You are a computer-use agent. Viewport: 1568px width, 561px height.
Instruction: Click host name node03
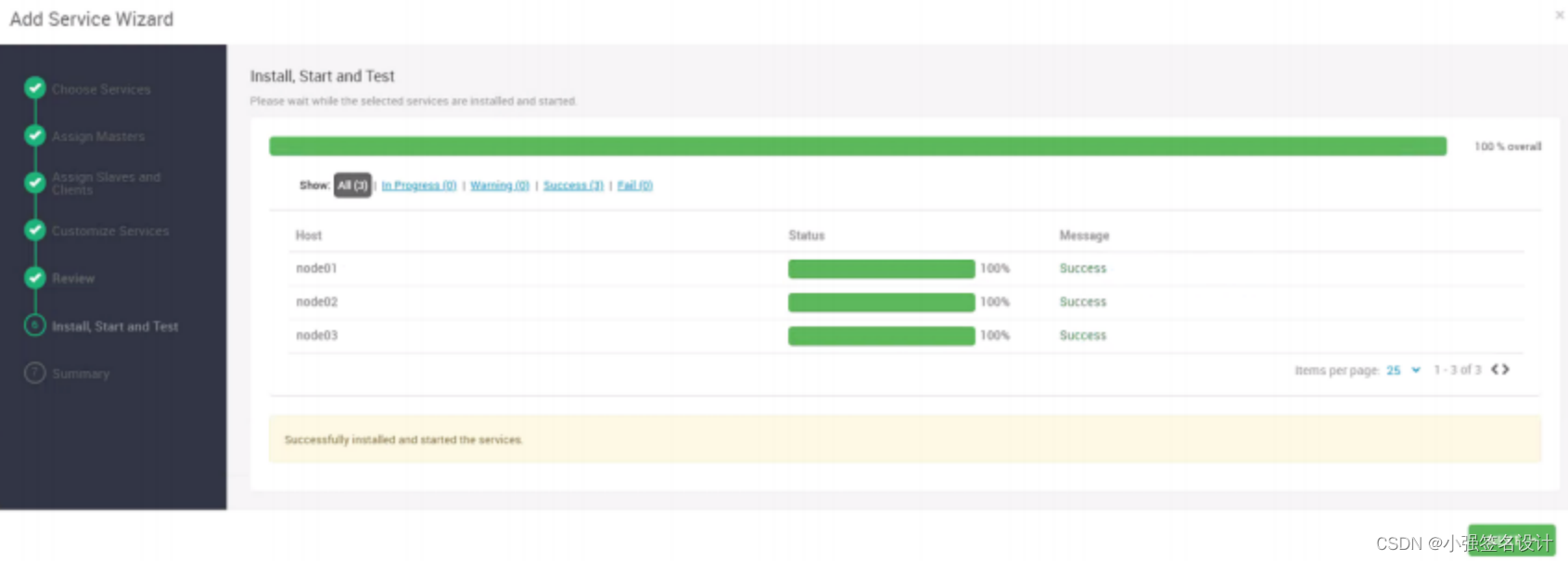pyautogui.click(x=316, y=335)
